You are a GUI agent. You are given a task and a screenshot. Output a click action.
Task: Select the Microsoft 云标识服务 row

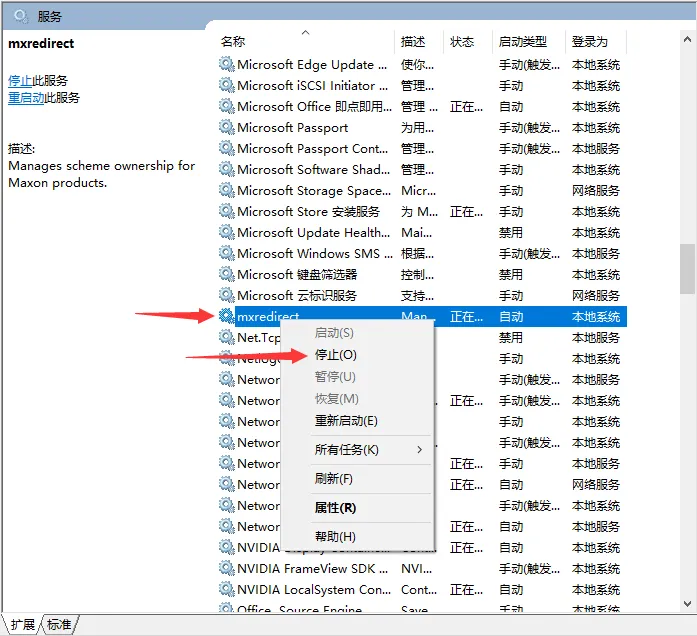(x=422, y=296)
